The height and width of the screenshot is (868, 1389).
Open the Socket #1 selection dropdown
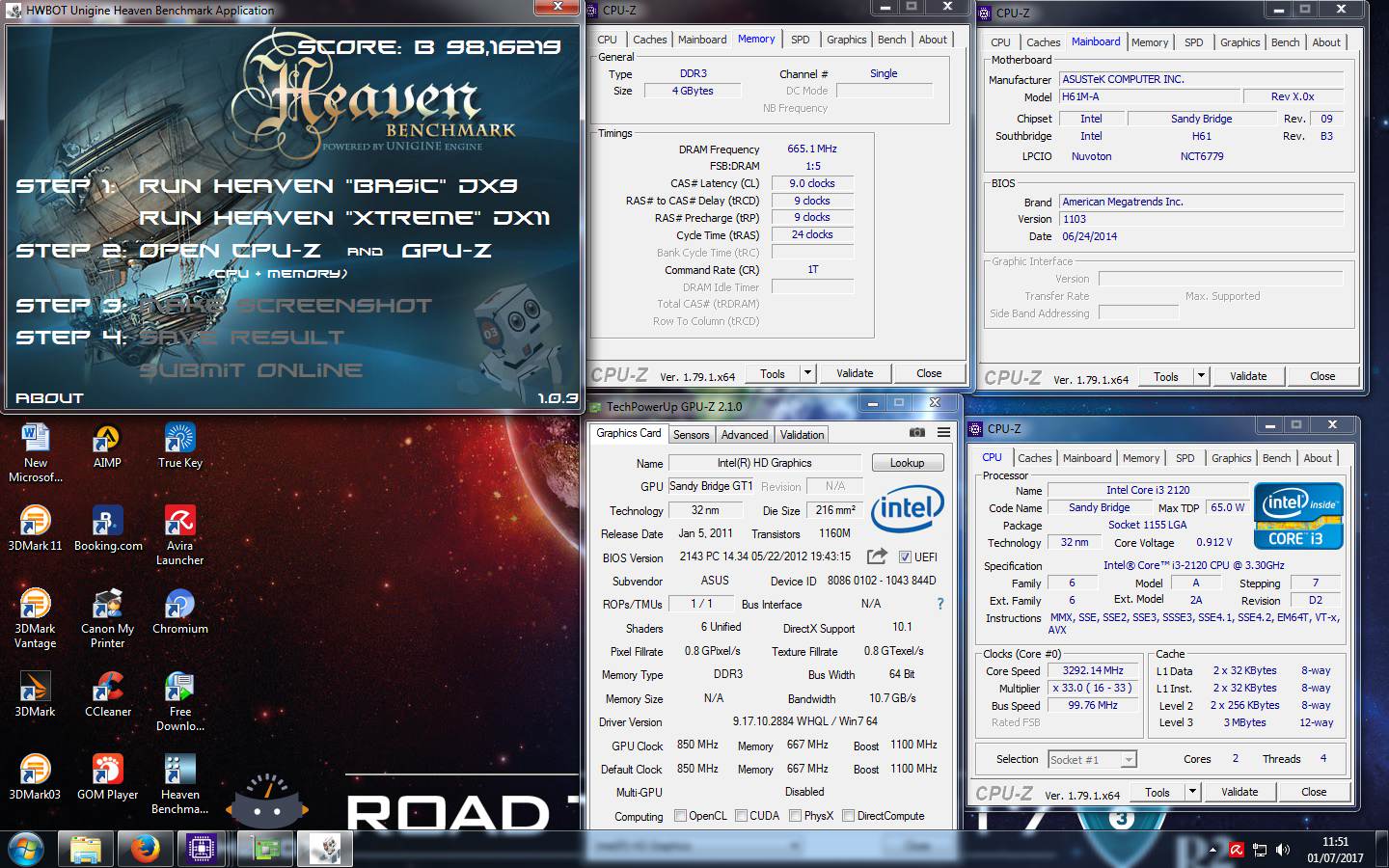pos(1092,760)
